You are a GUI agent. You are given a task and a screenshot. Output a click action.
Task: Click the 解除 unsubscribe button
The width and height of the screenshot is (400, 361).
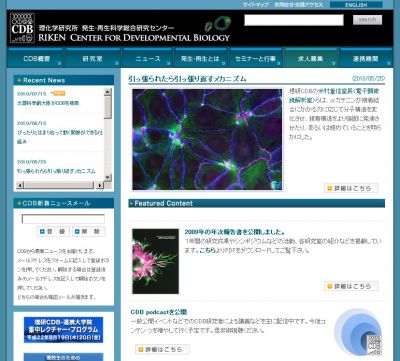pyautogui.click(x=88, y=231)
